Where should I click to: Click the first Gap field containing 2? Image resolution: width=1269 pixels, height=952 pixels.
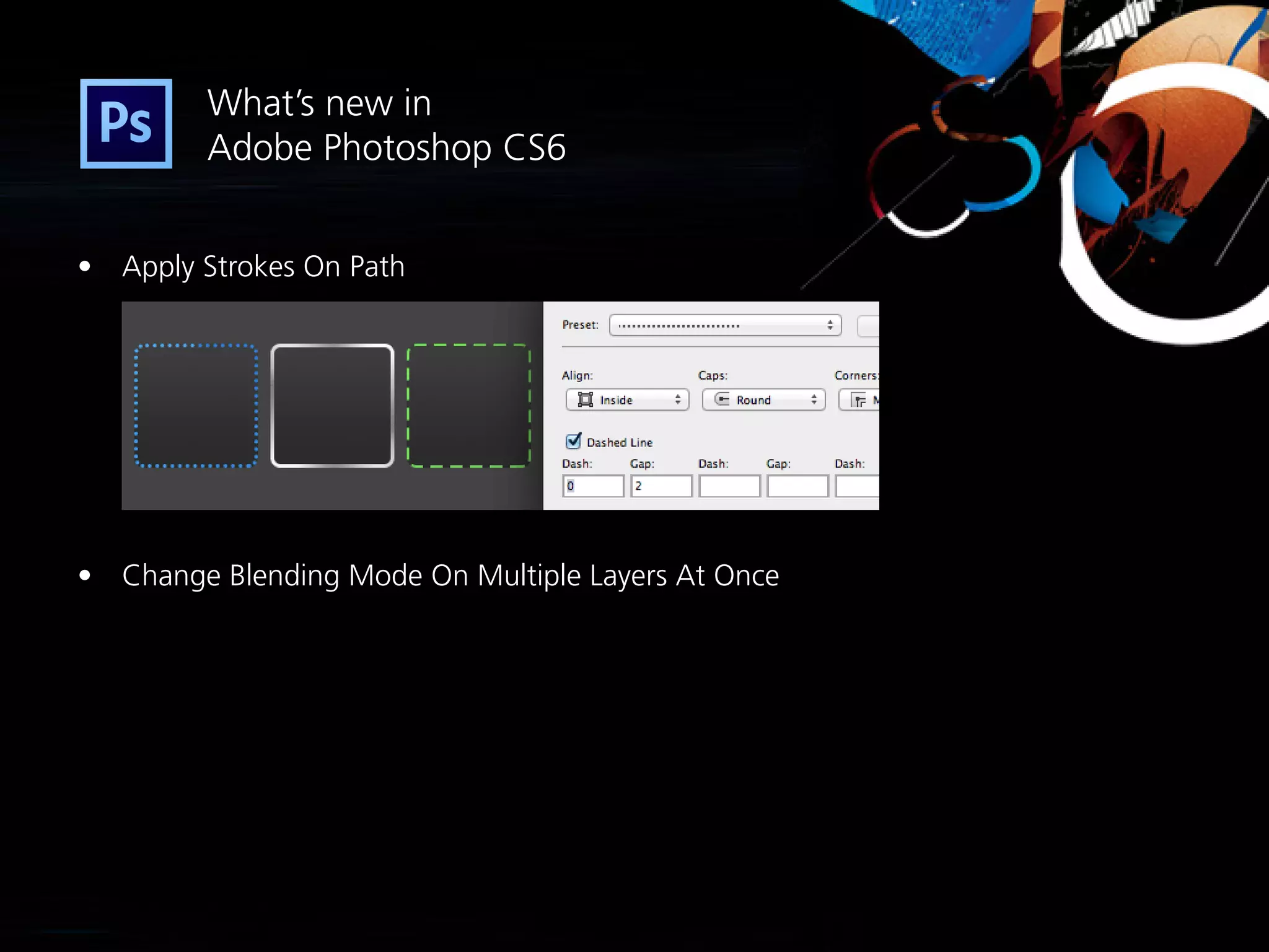click(x=662, y=486)
